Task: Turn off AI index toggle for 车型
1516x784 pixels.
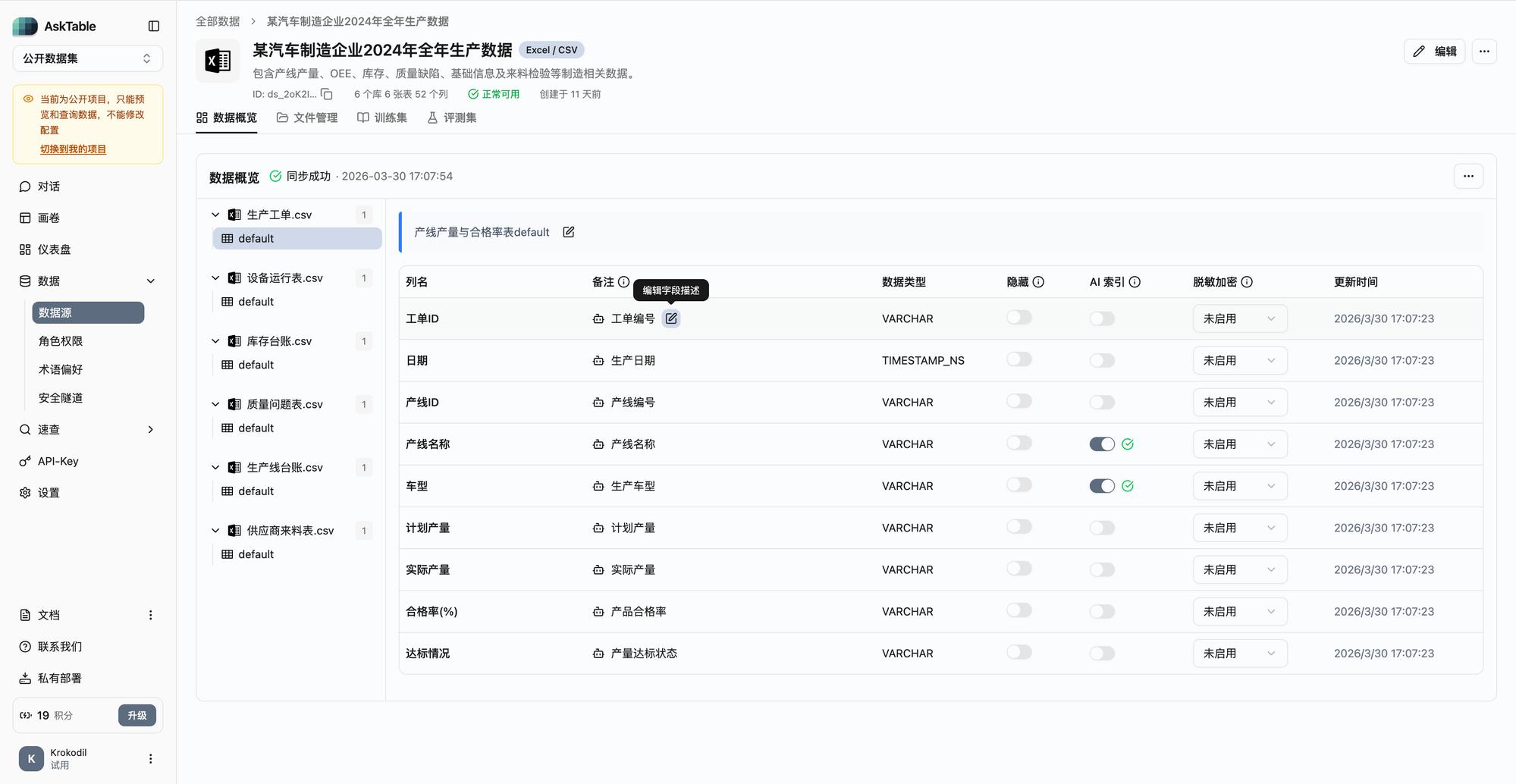Action: tap(1102, 485)
